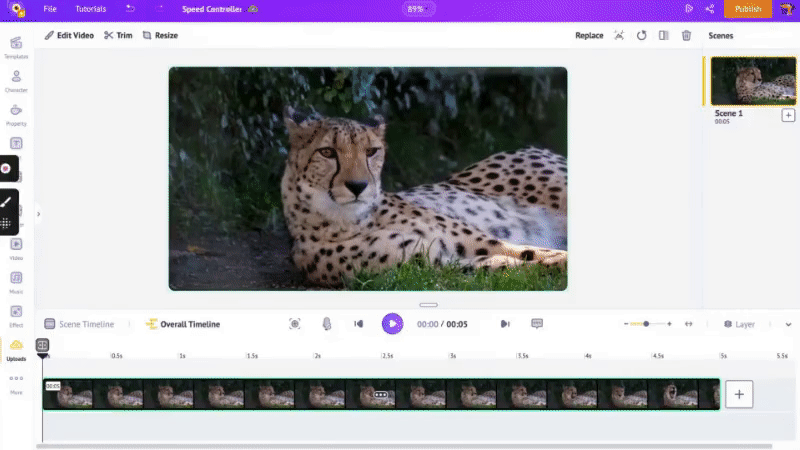Screen dimensions: 800x450
Task: Select the Scene 1 thumbnail
Action: [x=753, y=81]
